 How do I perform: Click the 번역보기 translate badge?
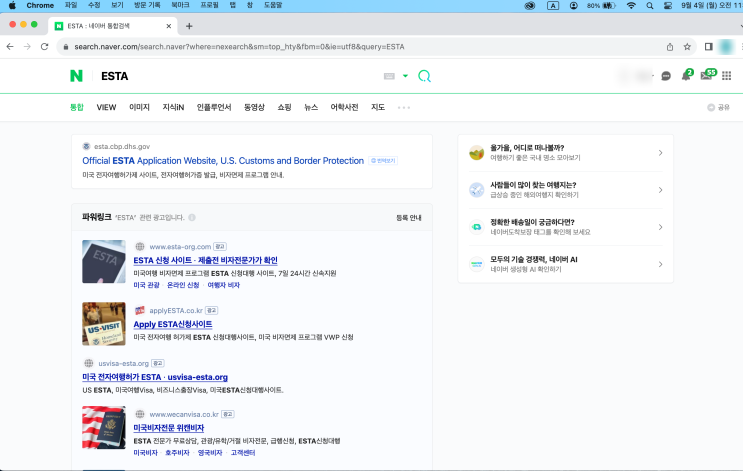(383, 161)
